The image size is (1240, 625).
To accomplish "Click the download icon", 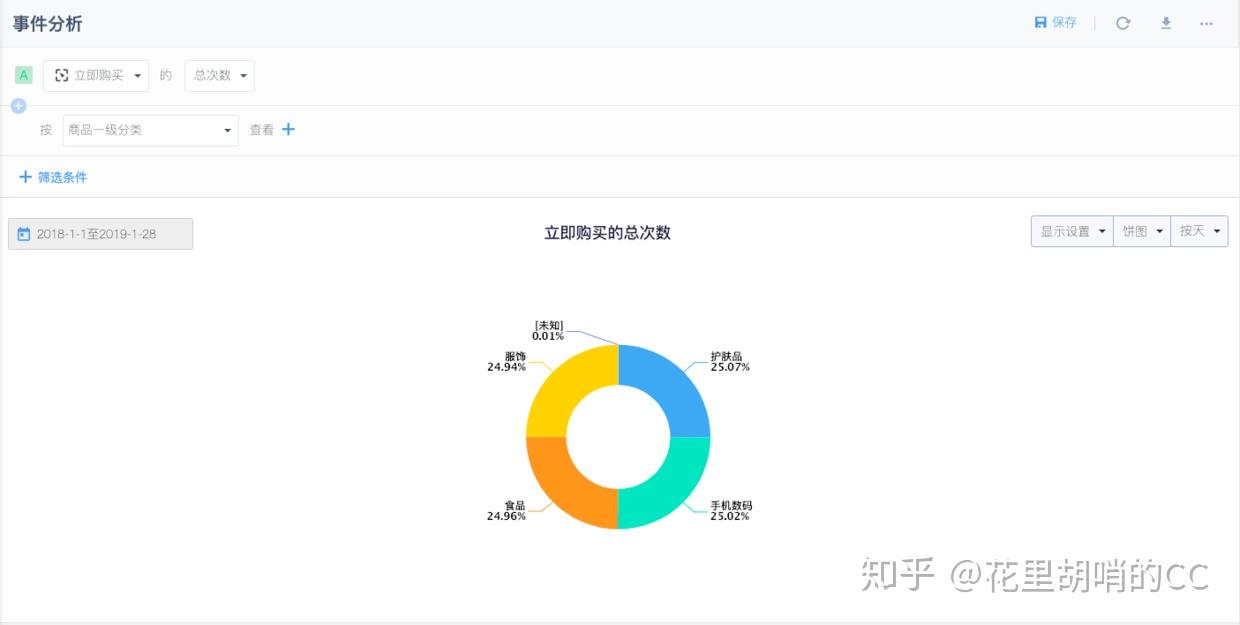I will tap(1166, 23).
